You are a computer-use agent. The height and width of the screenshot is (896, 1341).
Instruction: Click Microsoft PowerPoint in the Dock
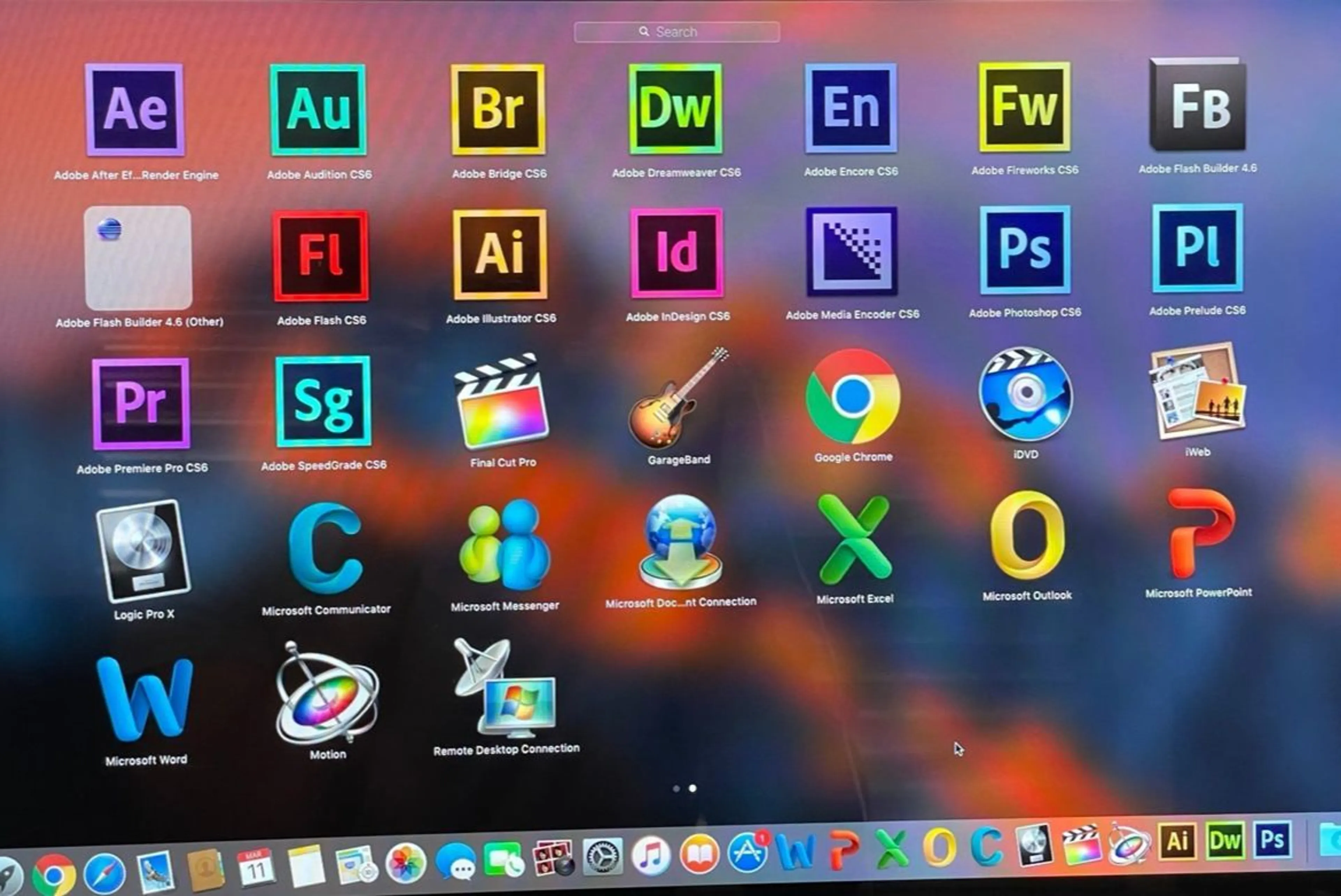(843, 850)
